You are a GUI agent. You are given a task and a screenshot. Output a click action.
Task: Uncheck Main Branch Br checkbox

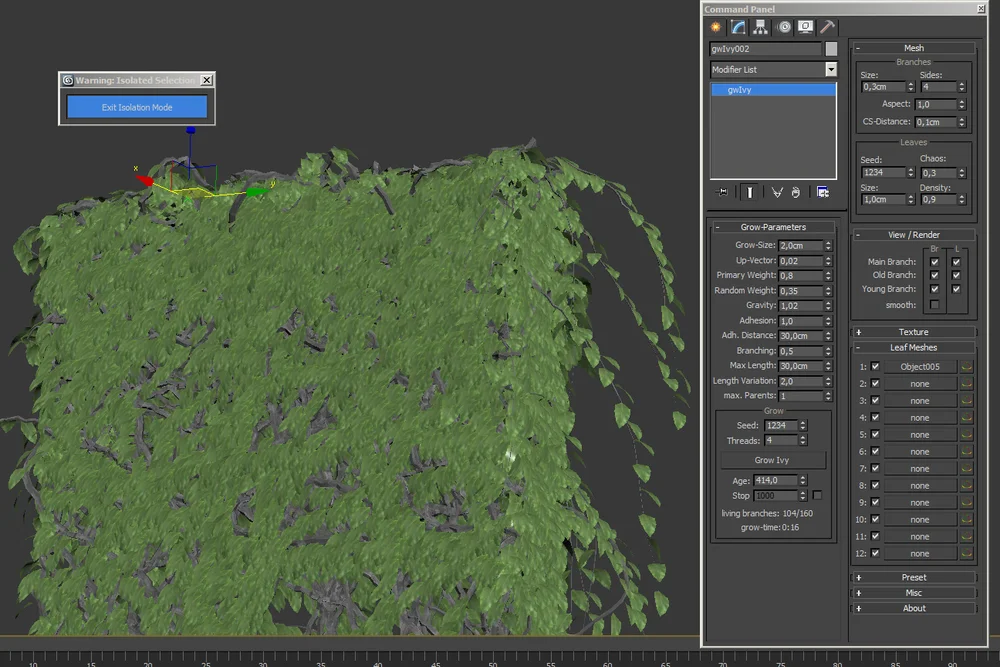click(935, 262)
